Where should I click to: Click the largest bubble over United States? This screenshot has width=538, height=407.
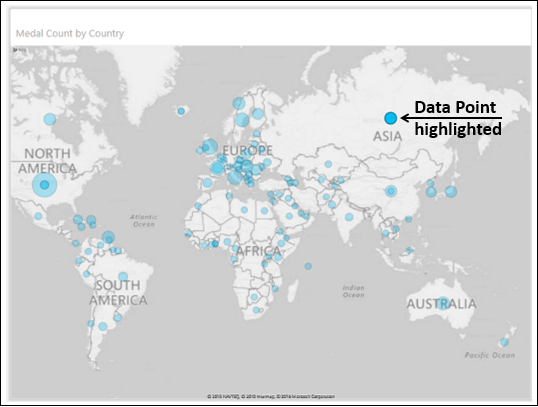[x=45, y=185]
